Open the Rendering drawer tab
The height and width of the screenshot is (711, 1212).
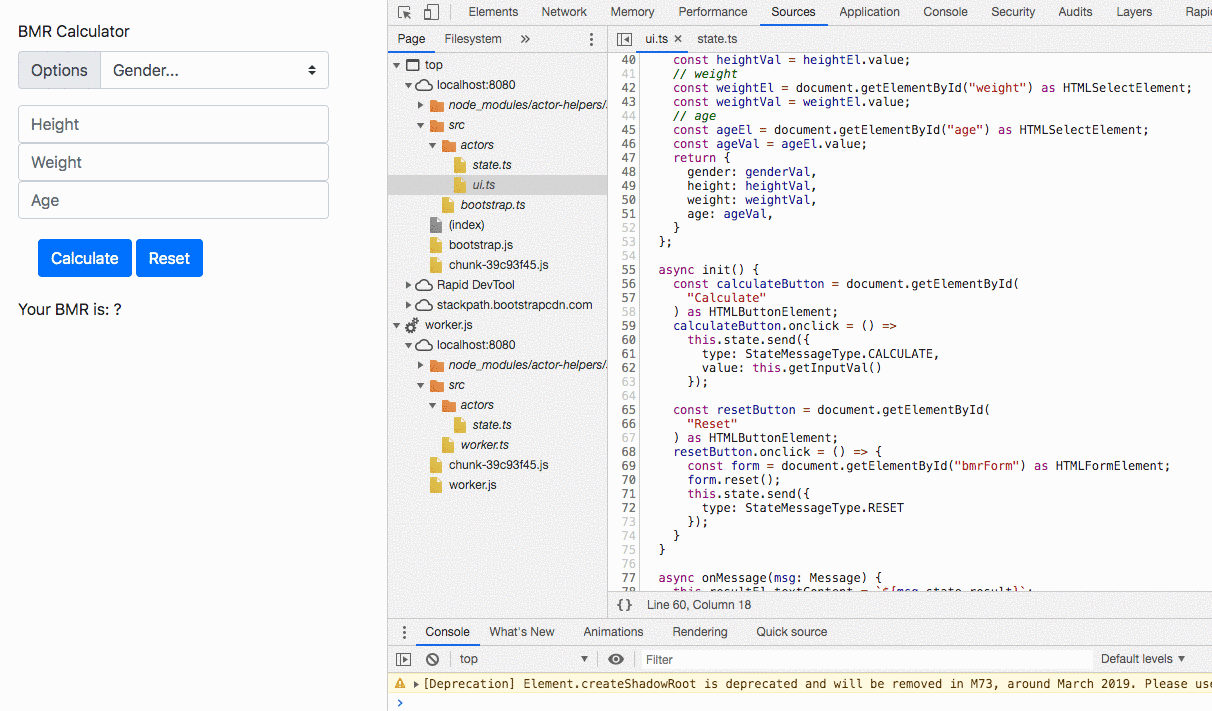(x=700, y=632)
